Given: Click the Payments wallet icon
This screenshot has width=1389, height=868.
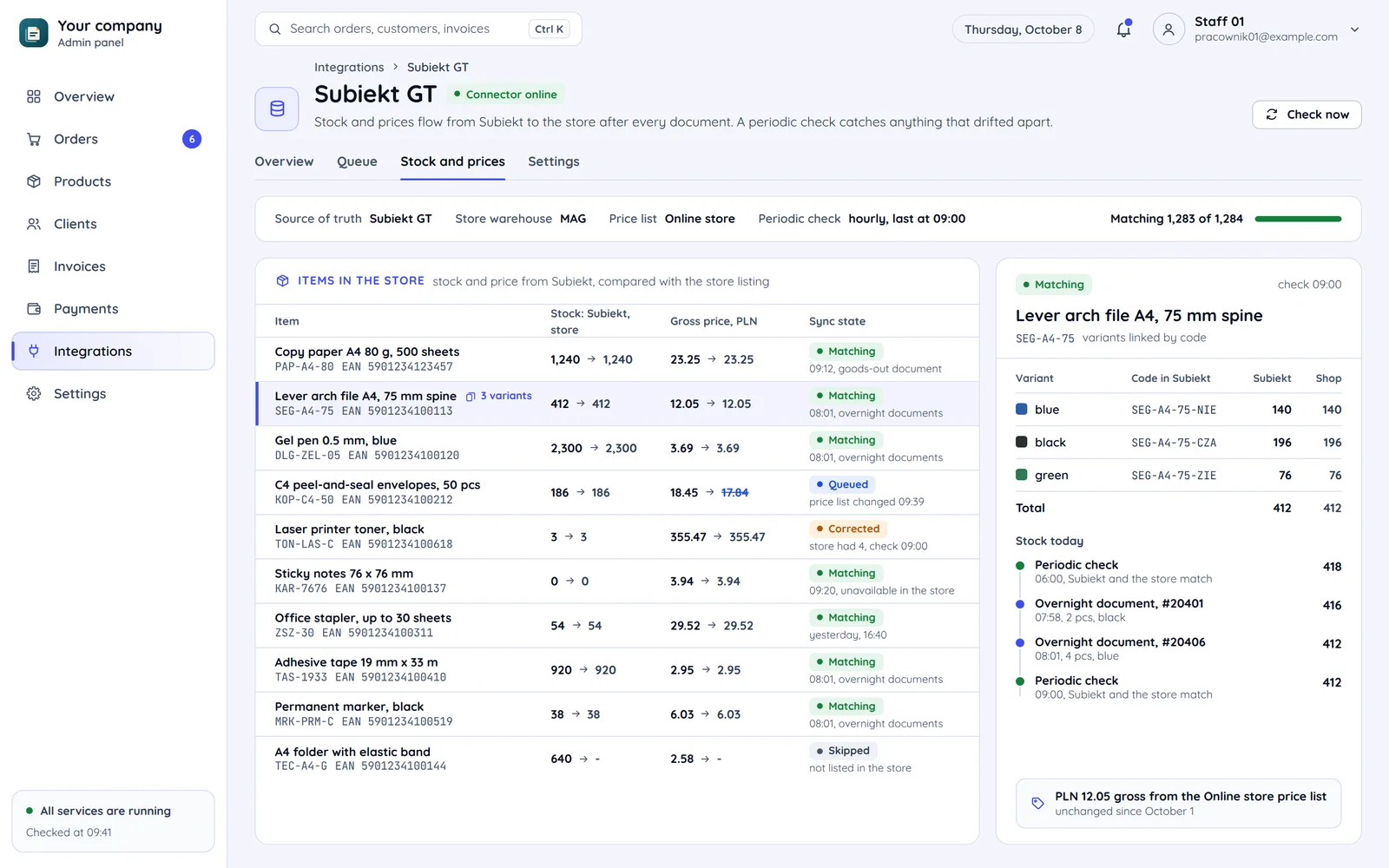Looking at the screenshot, I should pyautogui.click(x=34, y=309).
